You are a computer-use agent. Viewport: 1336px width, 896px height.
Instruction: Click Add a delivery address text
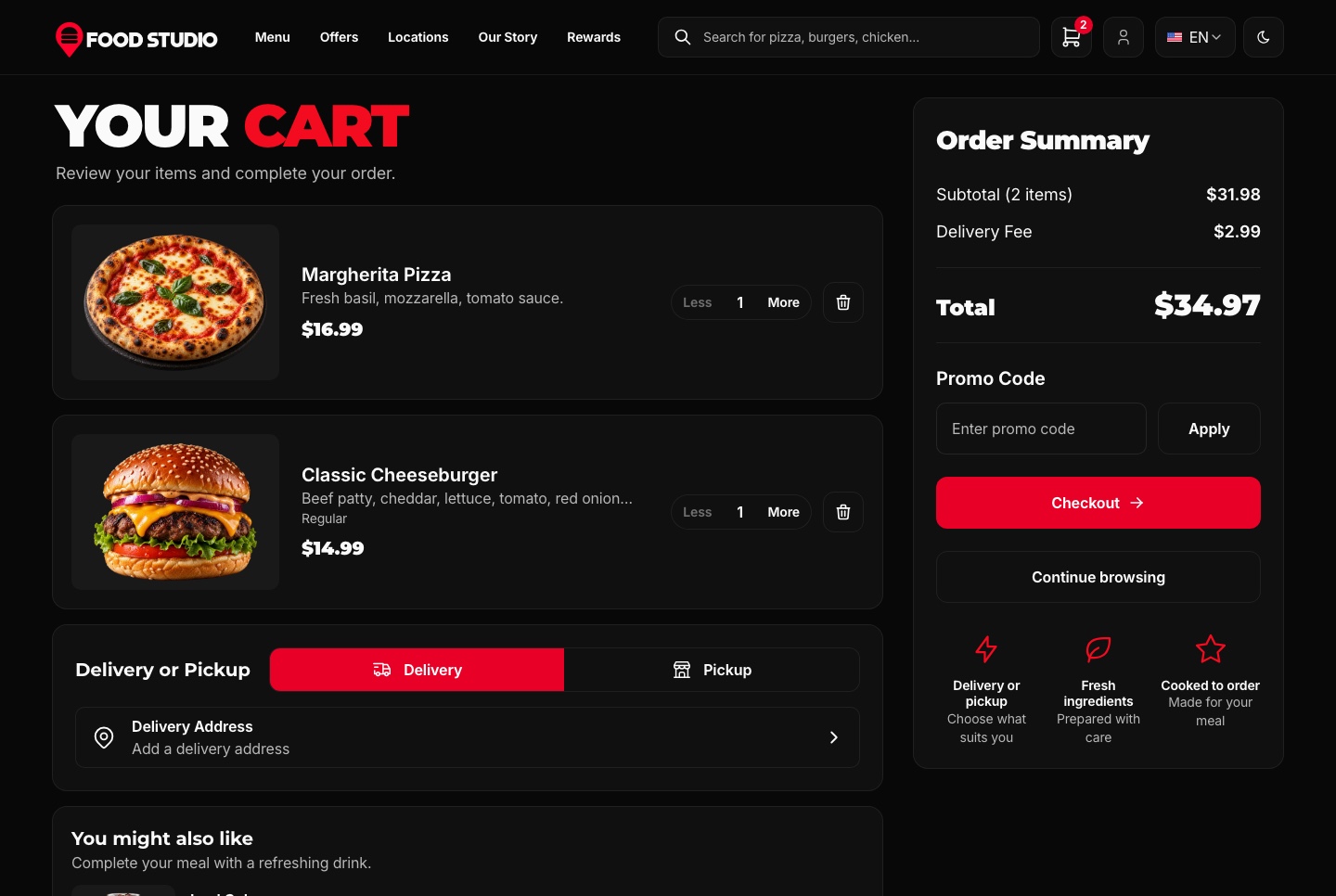pos(211,749)
